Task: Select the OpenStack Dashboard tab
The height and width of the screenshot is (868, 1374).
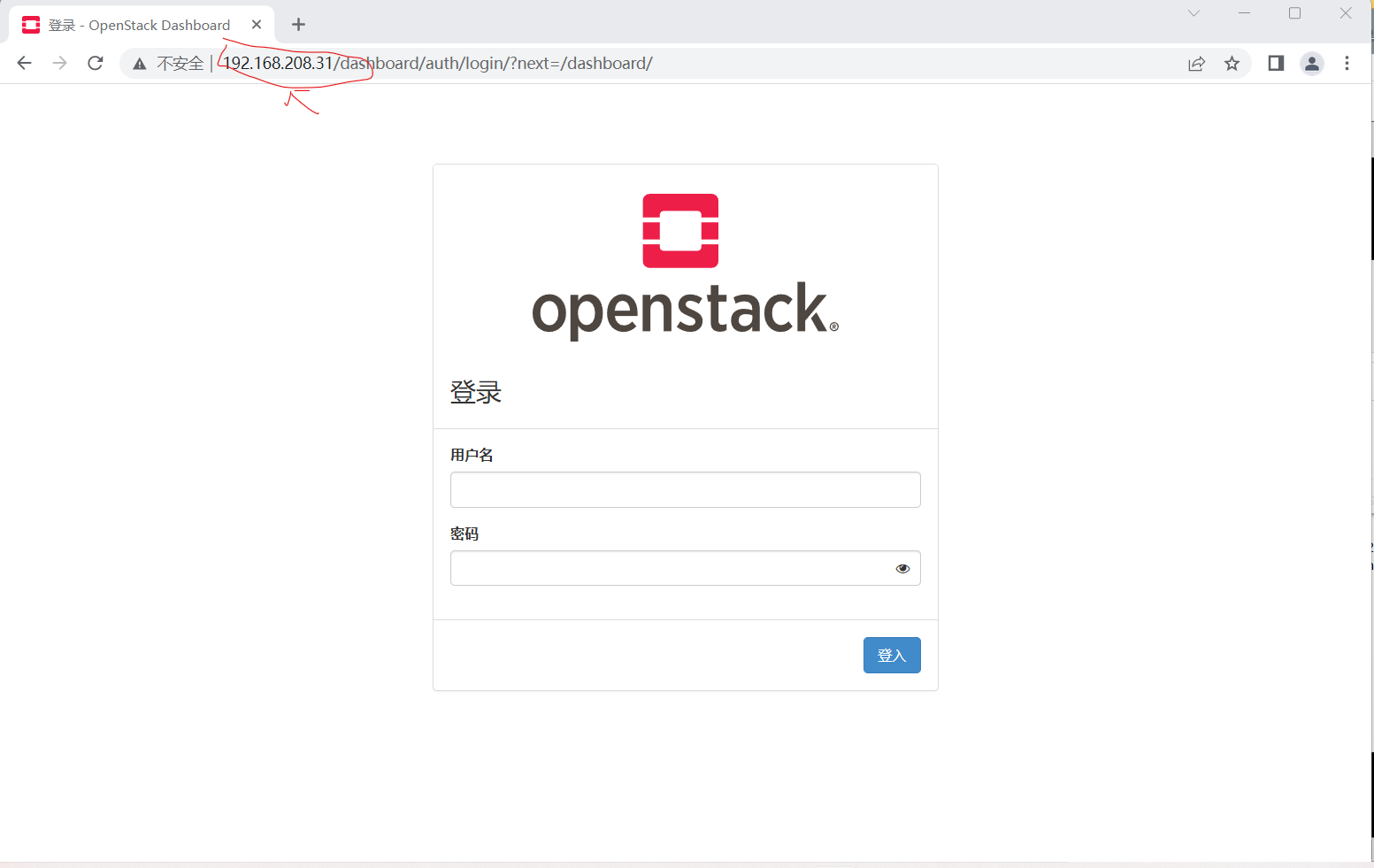Action: [142, 25]
